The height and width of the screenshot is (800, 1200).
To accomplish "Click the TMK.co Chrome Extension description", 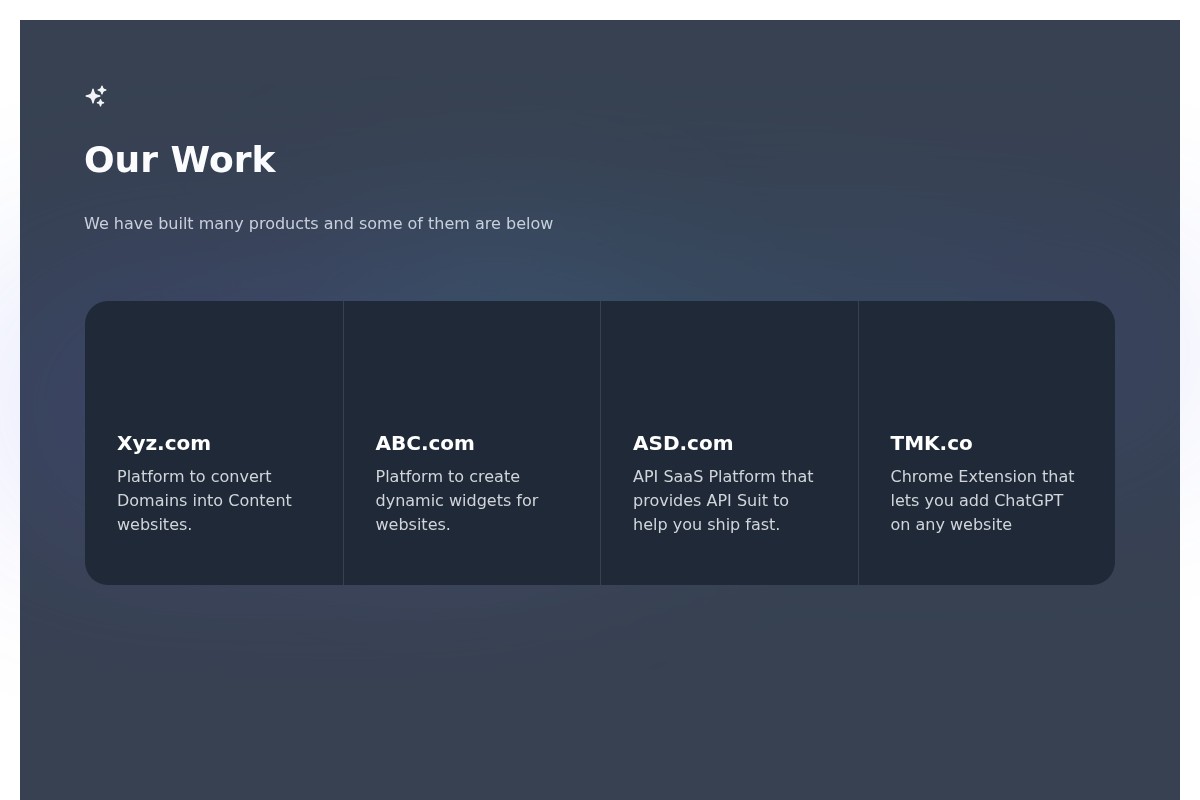I will point(982,500).
